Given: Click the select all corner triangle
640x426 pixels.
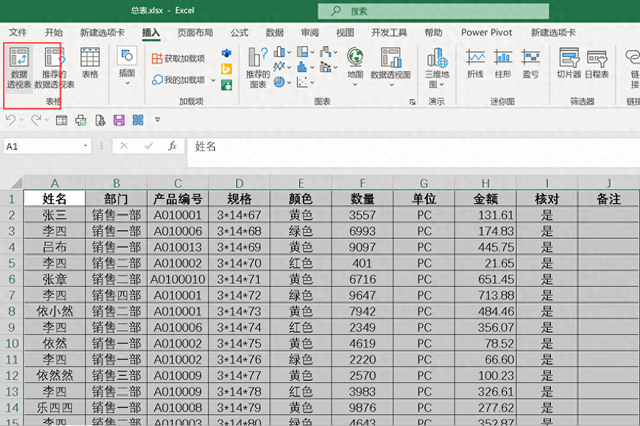Looking at the screenshot, I should [x=16, y=183].
